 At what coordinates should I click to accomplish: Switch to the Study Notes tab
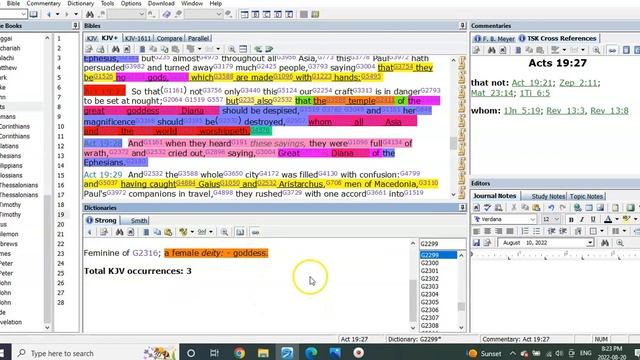548,196
